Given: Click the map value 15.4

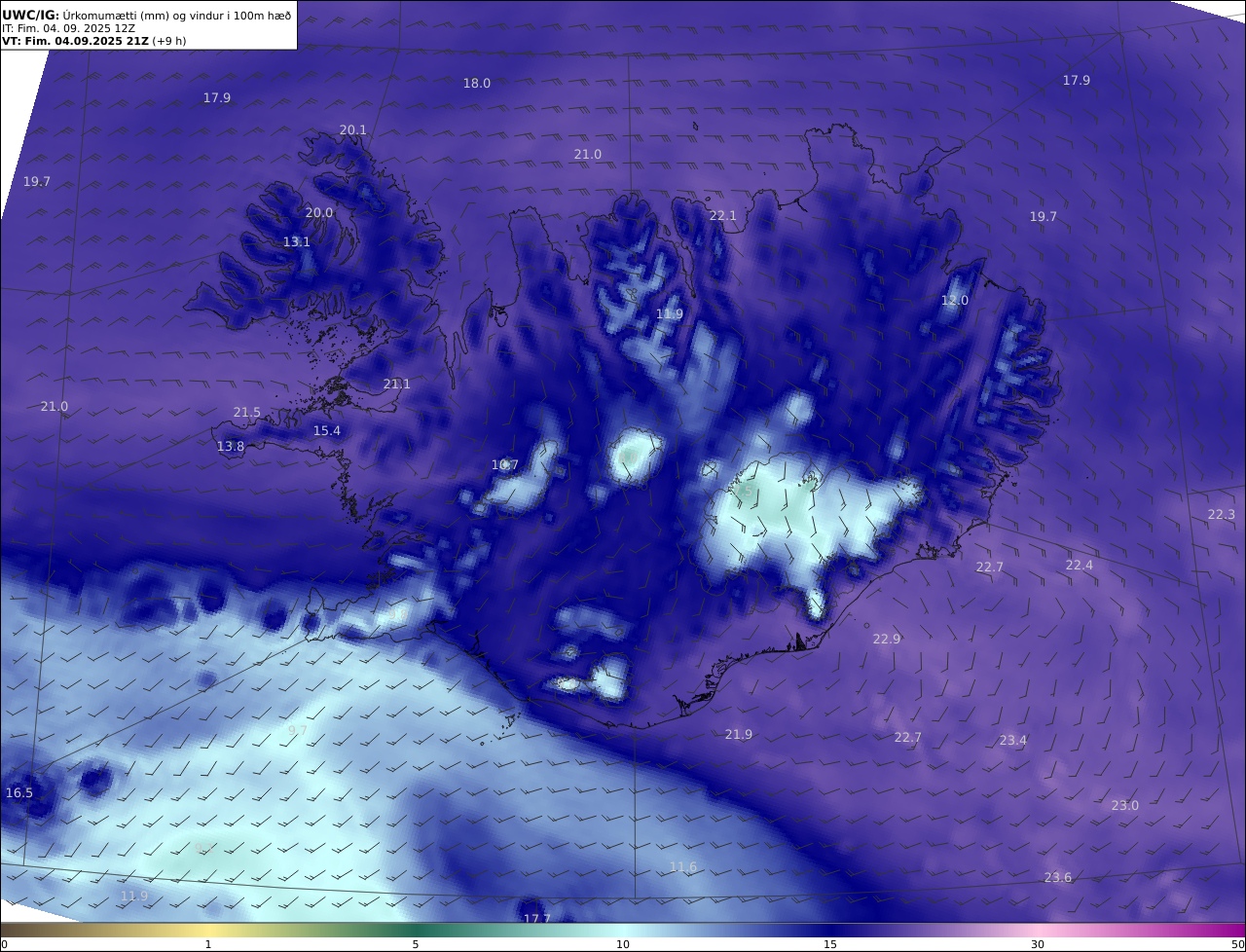Looking at the screenshot, I should [327, 431].
